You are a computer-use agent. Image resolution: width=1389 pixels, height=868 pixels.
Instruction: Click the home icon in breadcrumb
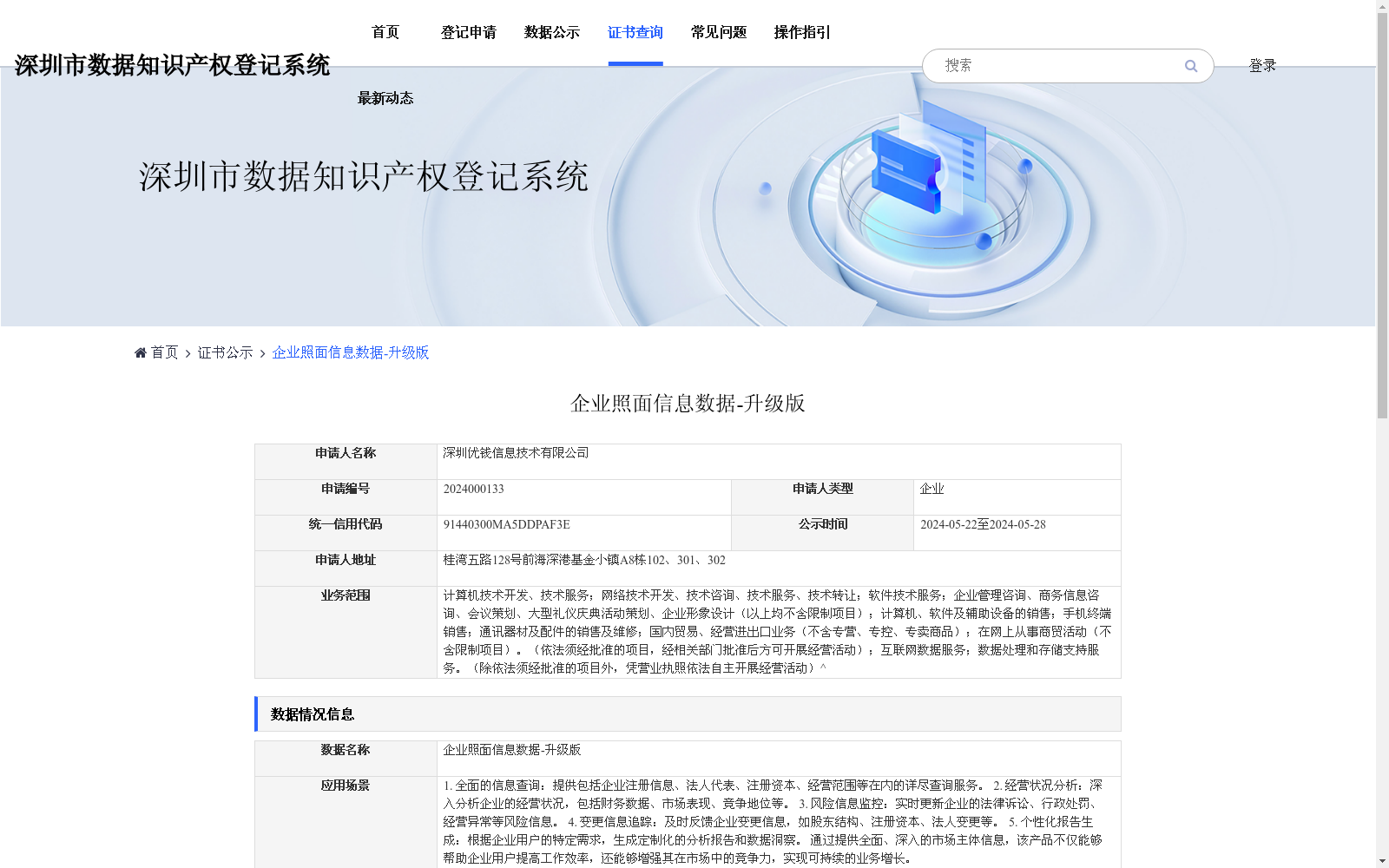tap(141, 352)
